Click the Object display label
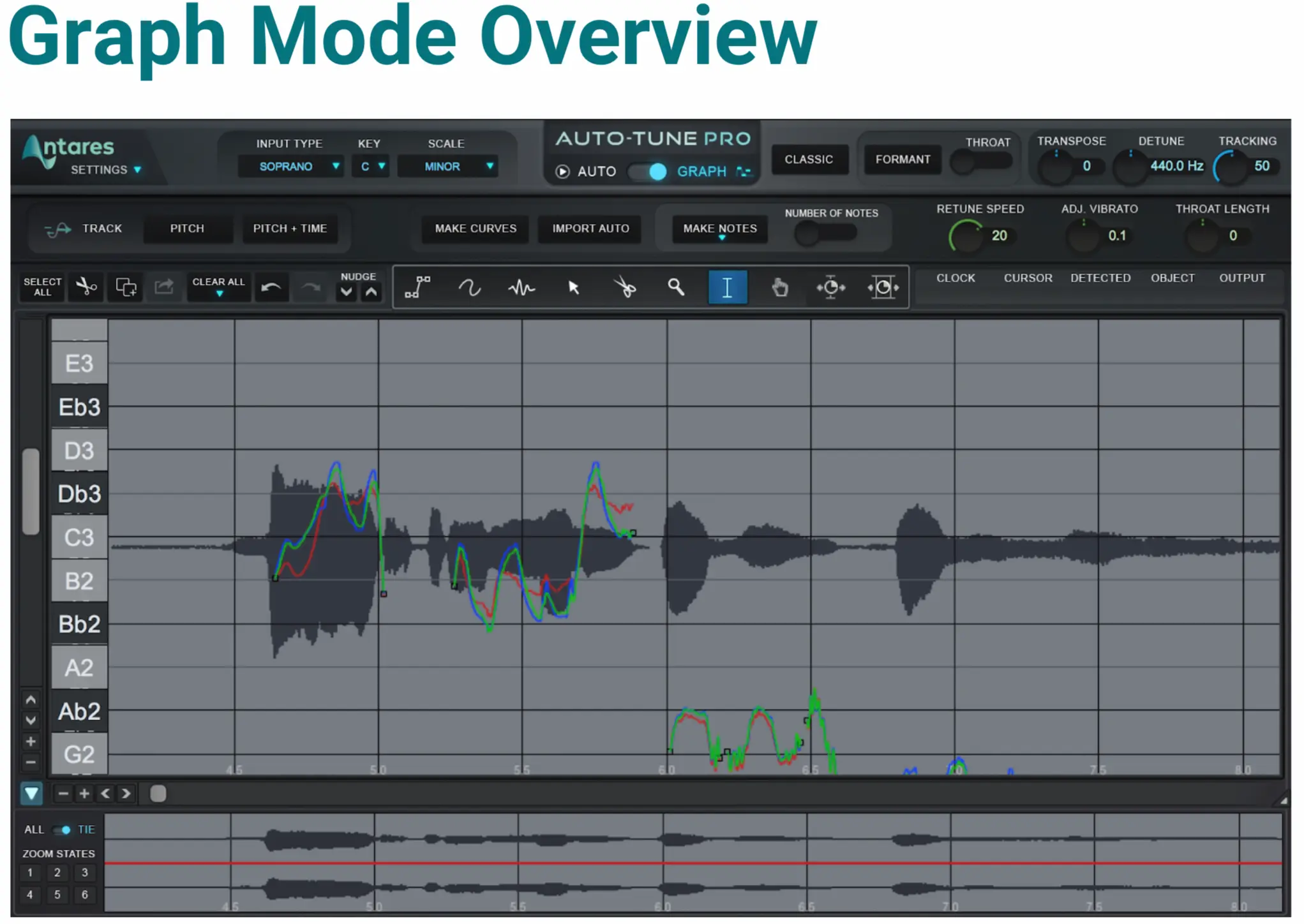Image resolution: width=1304 pixels, height=924 pixels. [1173, 279]
